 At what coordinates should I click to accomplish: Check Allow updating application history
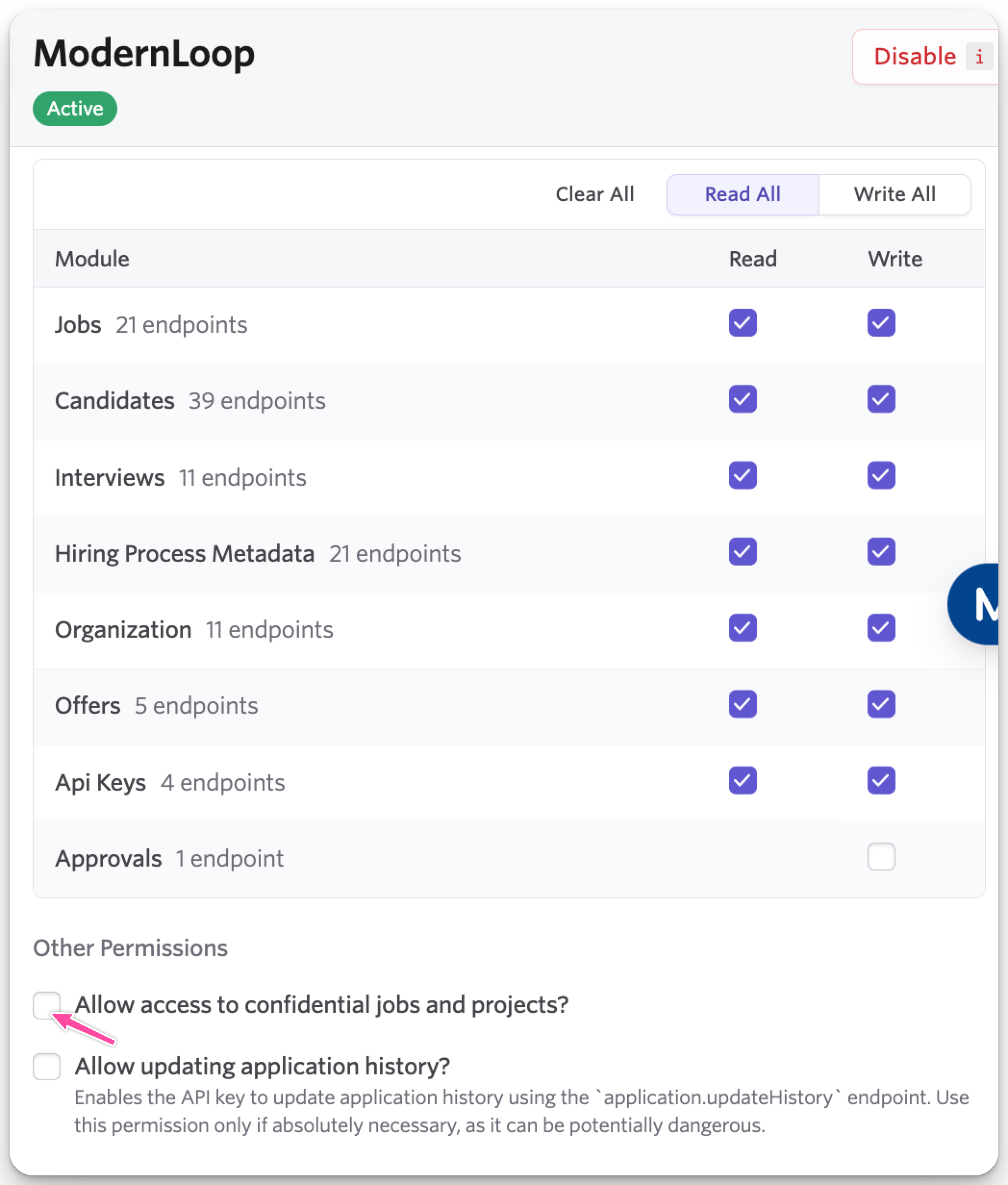point(46,1067)
